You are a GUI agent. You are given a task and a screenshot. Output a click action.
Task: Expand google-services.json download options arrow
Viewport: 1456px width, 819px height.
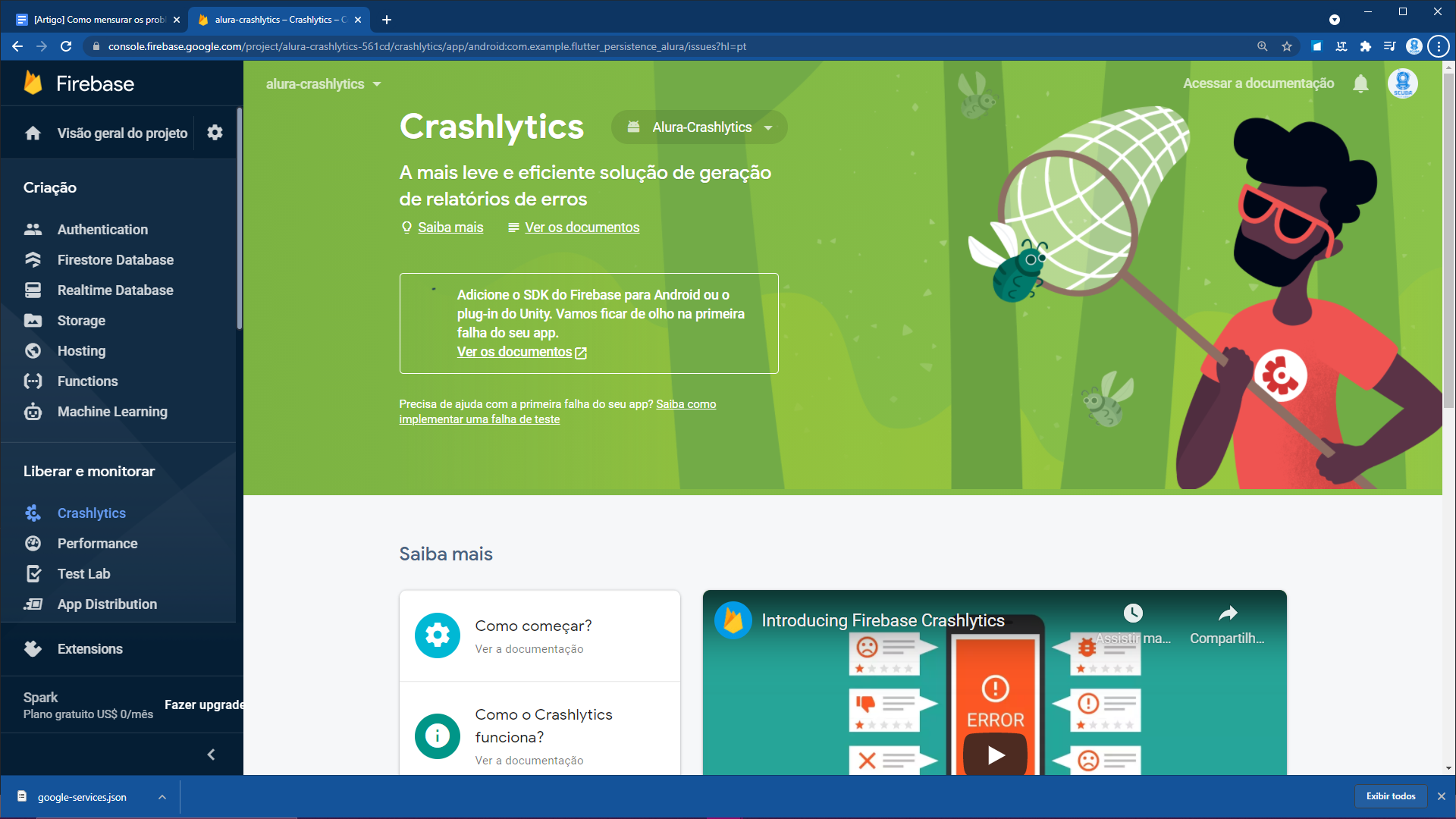click(162, 796)
